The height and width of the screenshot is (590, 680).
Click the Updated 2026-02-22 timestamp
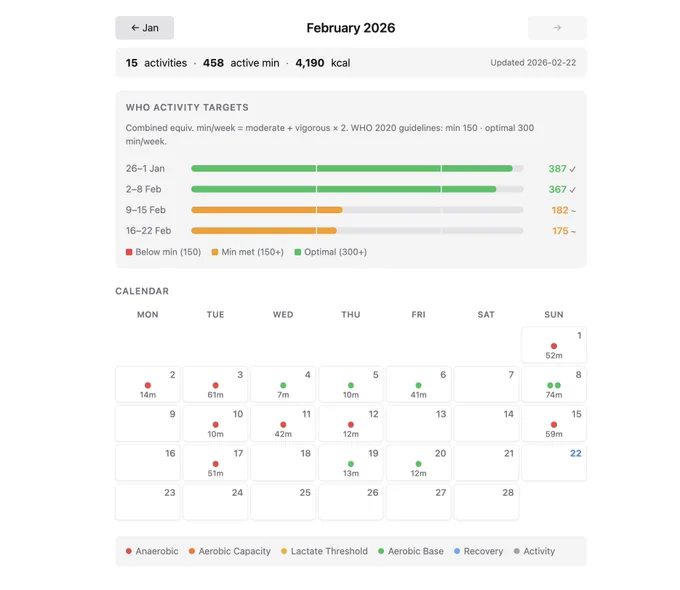533,62
